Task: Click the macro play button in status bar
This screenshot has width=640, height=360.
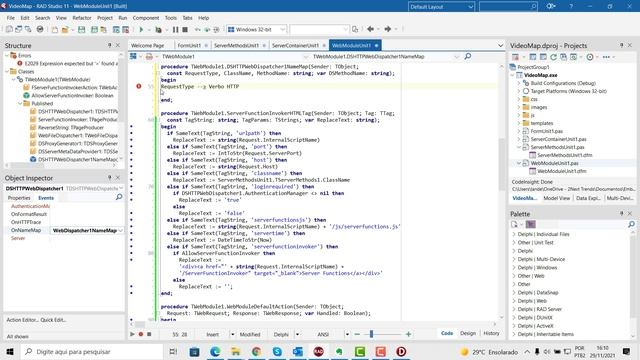Action: [x=132, y=334]
